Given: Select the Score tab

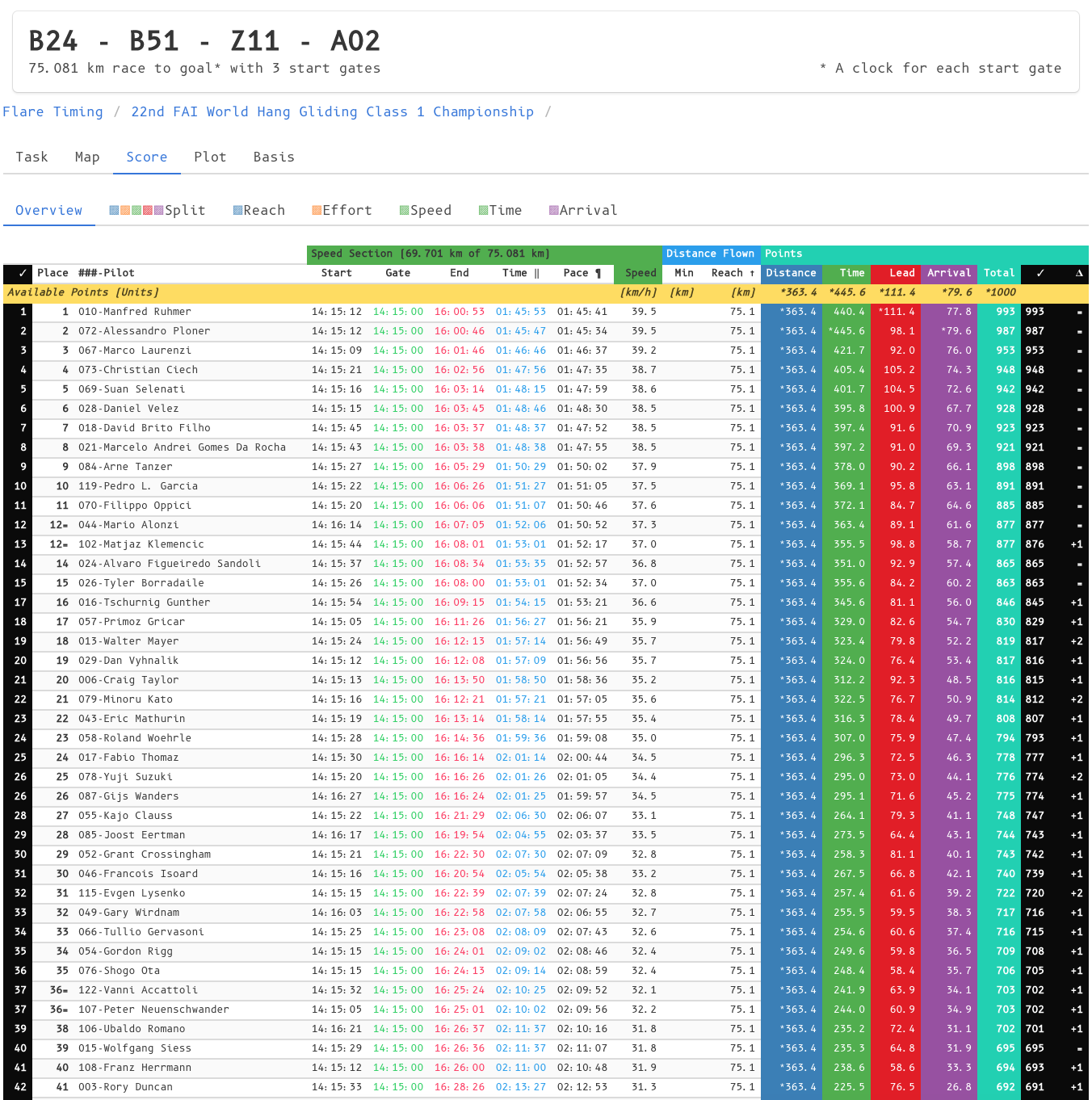Looking at the screenshot, I should 147,157.
